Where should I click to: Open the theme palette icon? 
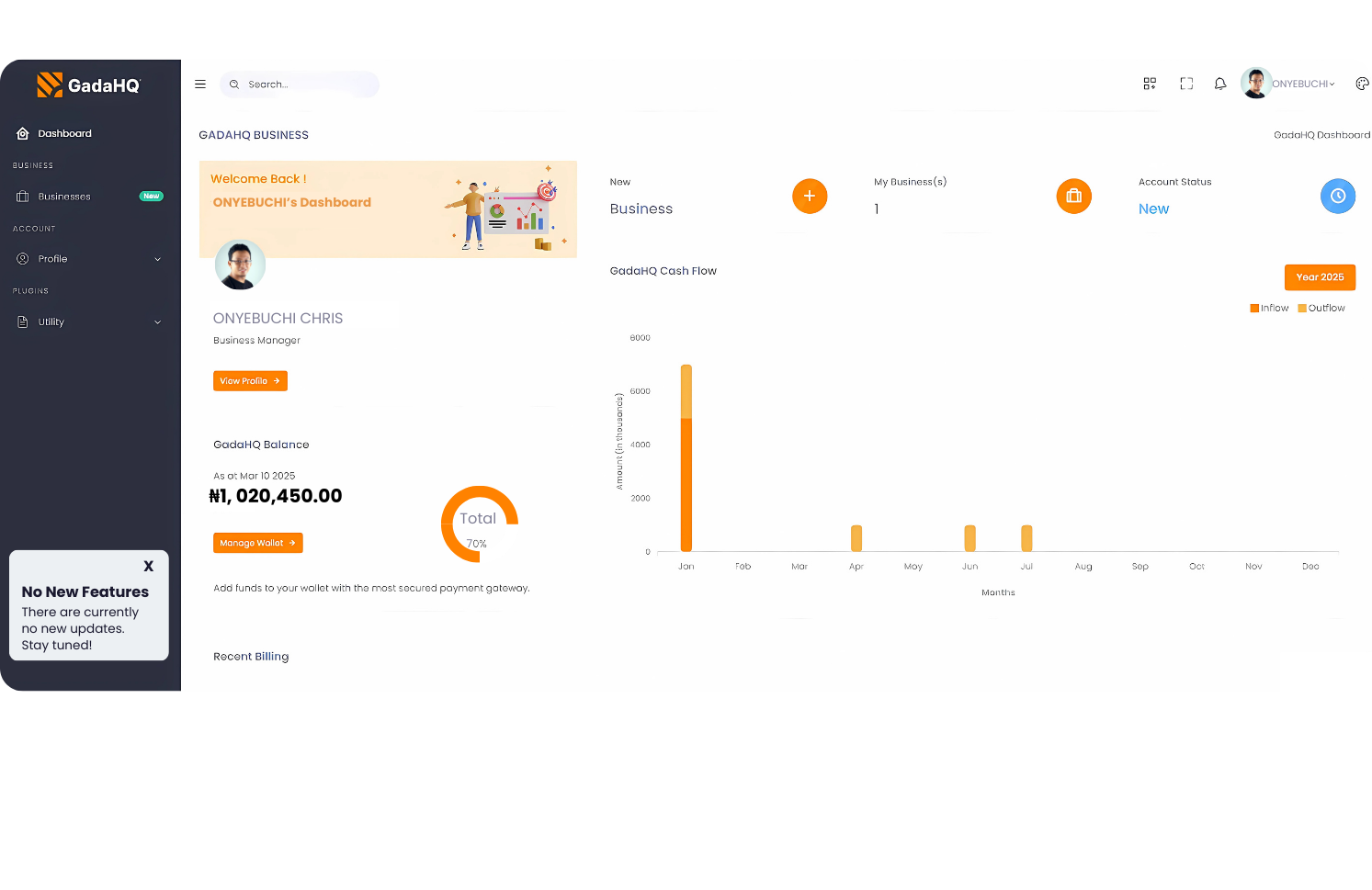coord(1362,84)
